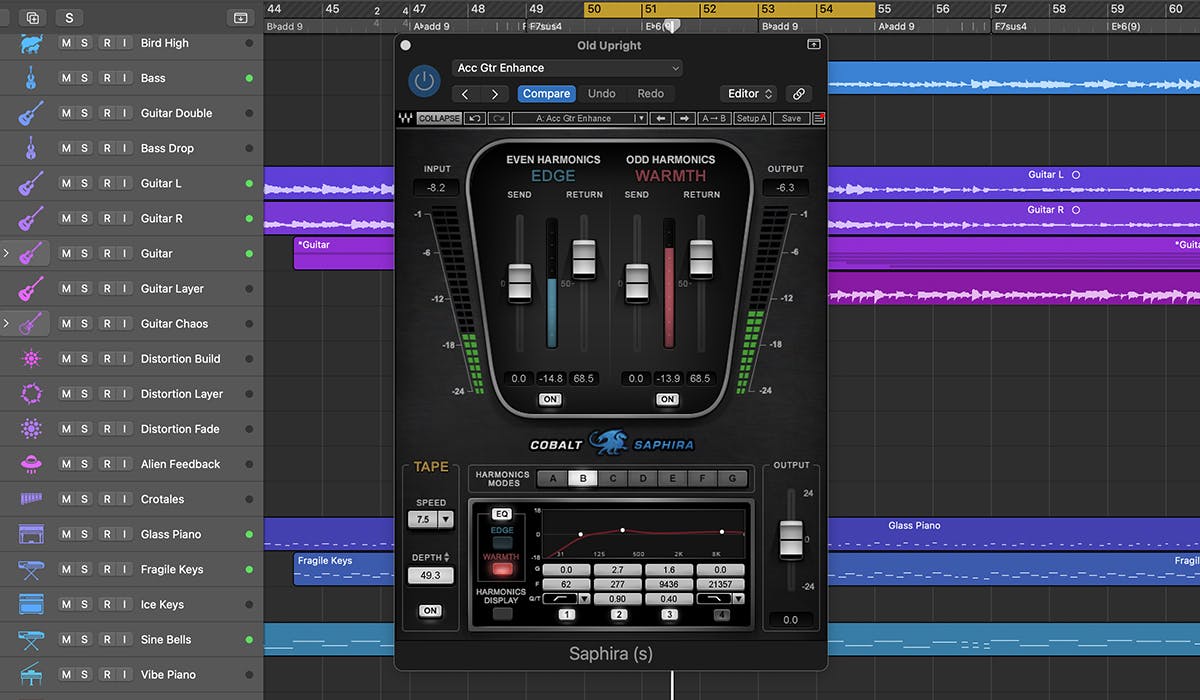1200x700 pixels.
Task: Click the Bird High track icon
Action: pos(31,43)
